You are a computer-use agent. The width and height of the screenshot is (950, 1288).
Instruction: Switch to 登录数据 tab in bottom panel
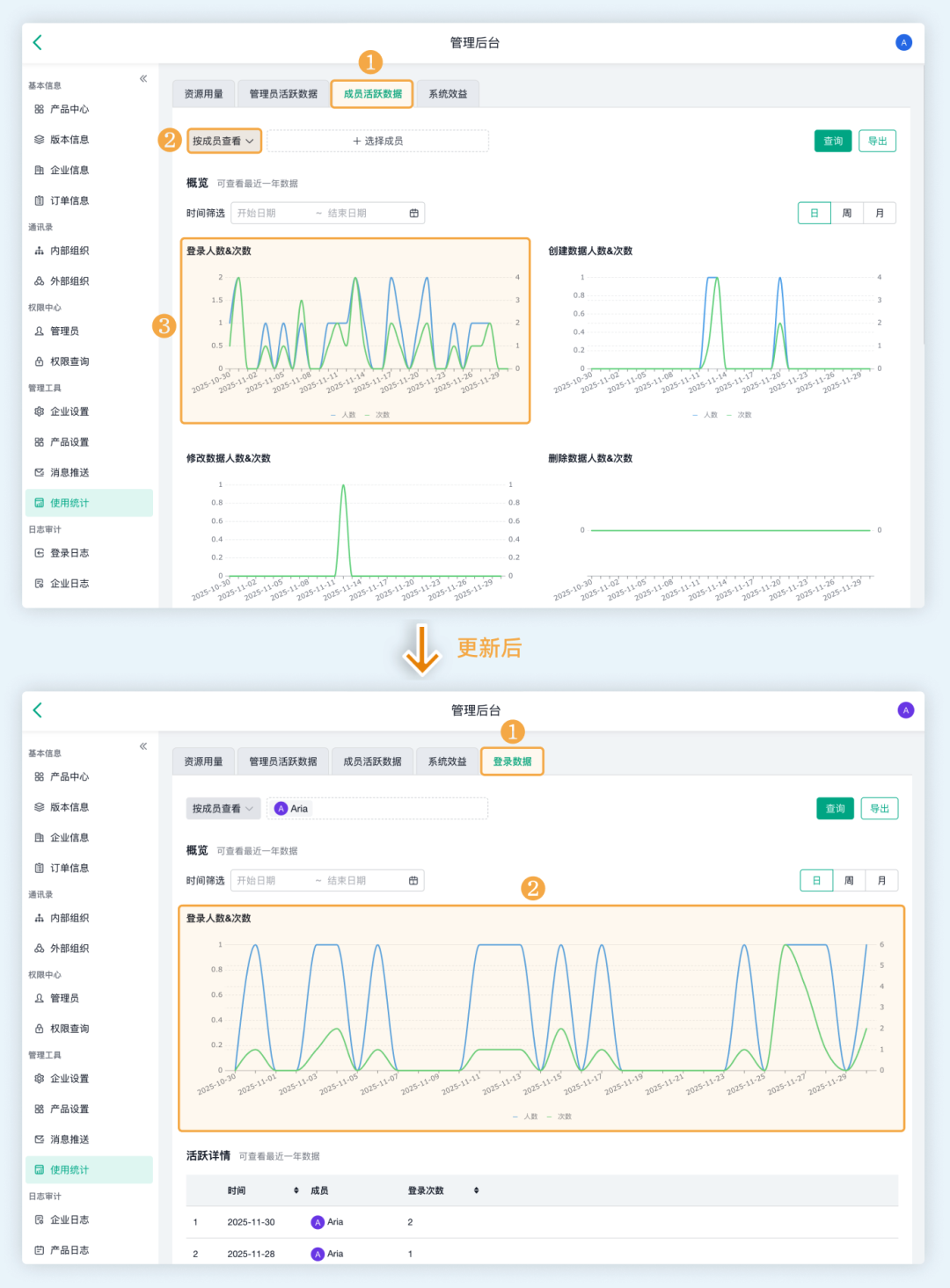513,761
